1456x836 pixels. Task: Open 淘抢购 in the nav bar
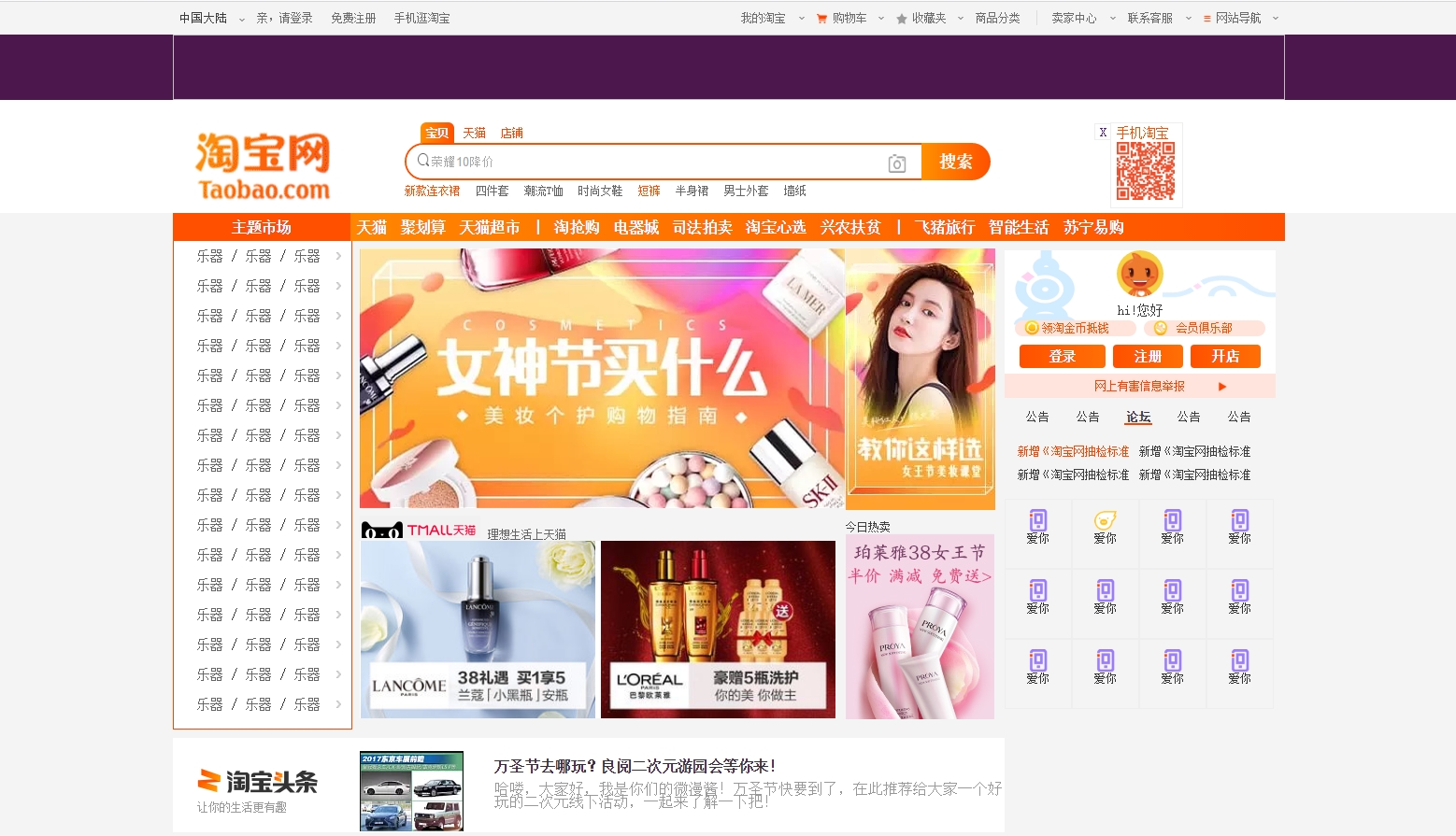(577, 227)
